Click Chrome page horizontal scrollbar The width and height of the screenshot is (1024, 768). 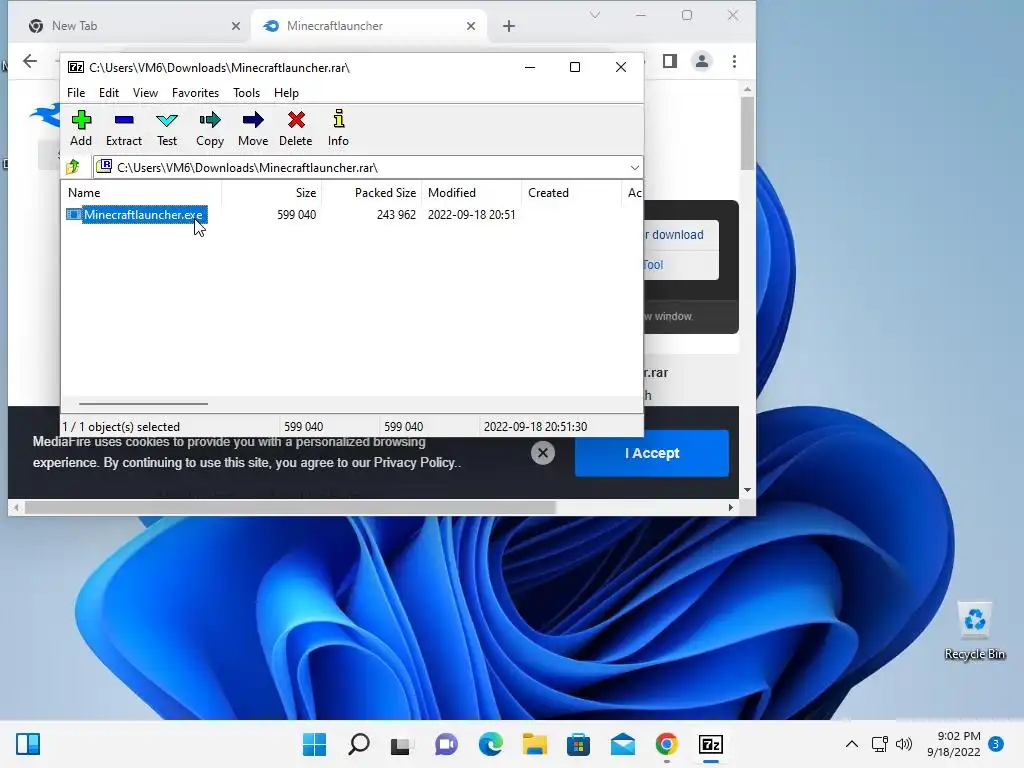coord(291,507)
